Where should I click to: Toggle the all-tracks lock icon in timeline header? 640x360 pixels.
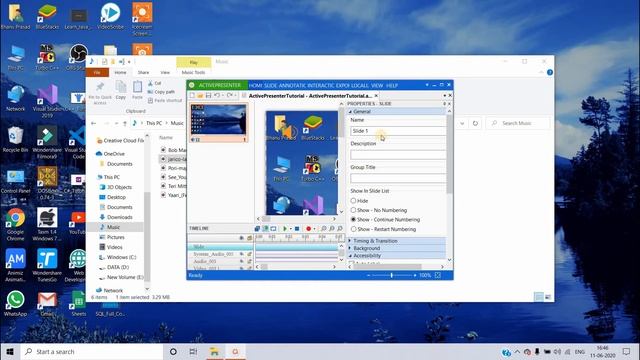249,238
